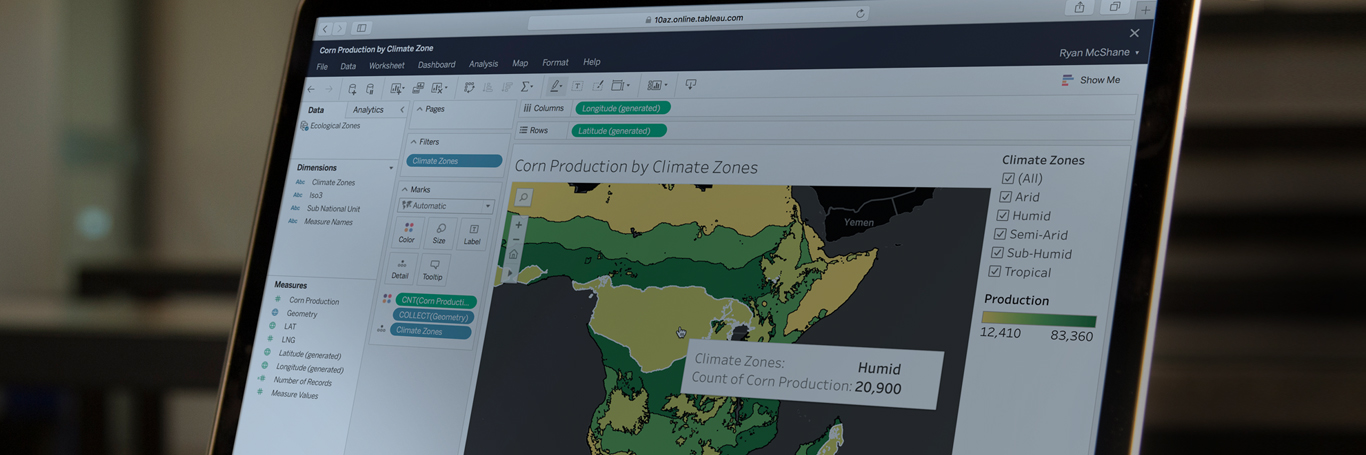Screen dimensions: 1366x455
Task: Reset map view with home icon
Action: point(513,254)
